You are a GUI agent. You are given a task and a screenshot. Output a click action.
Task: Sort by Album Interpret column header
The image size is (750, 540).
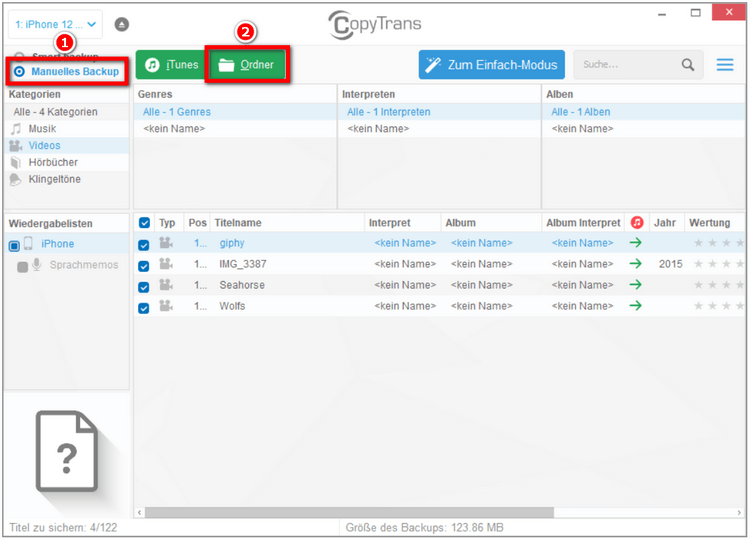583,223
